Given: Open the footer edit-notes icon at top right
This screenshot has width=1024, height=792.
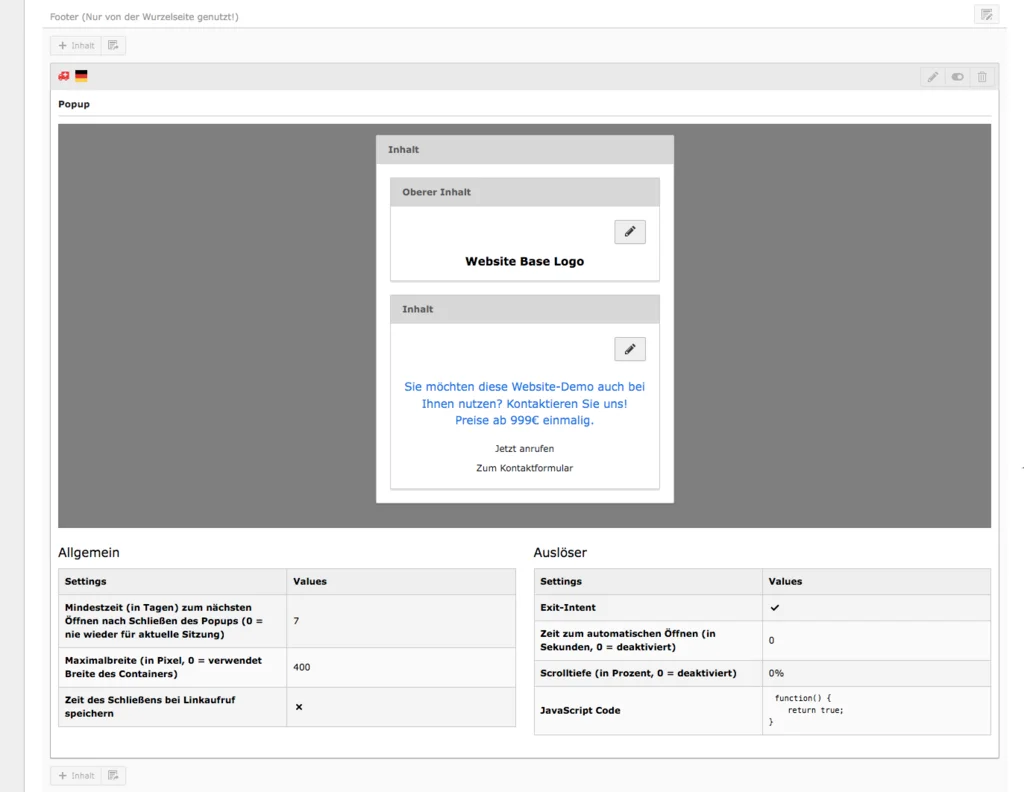Looking at the screenshot, I should pos(986,14).
